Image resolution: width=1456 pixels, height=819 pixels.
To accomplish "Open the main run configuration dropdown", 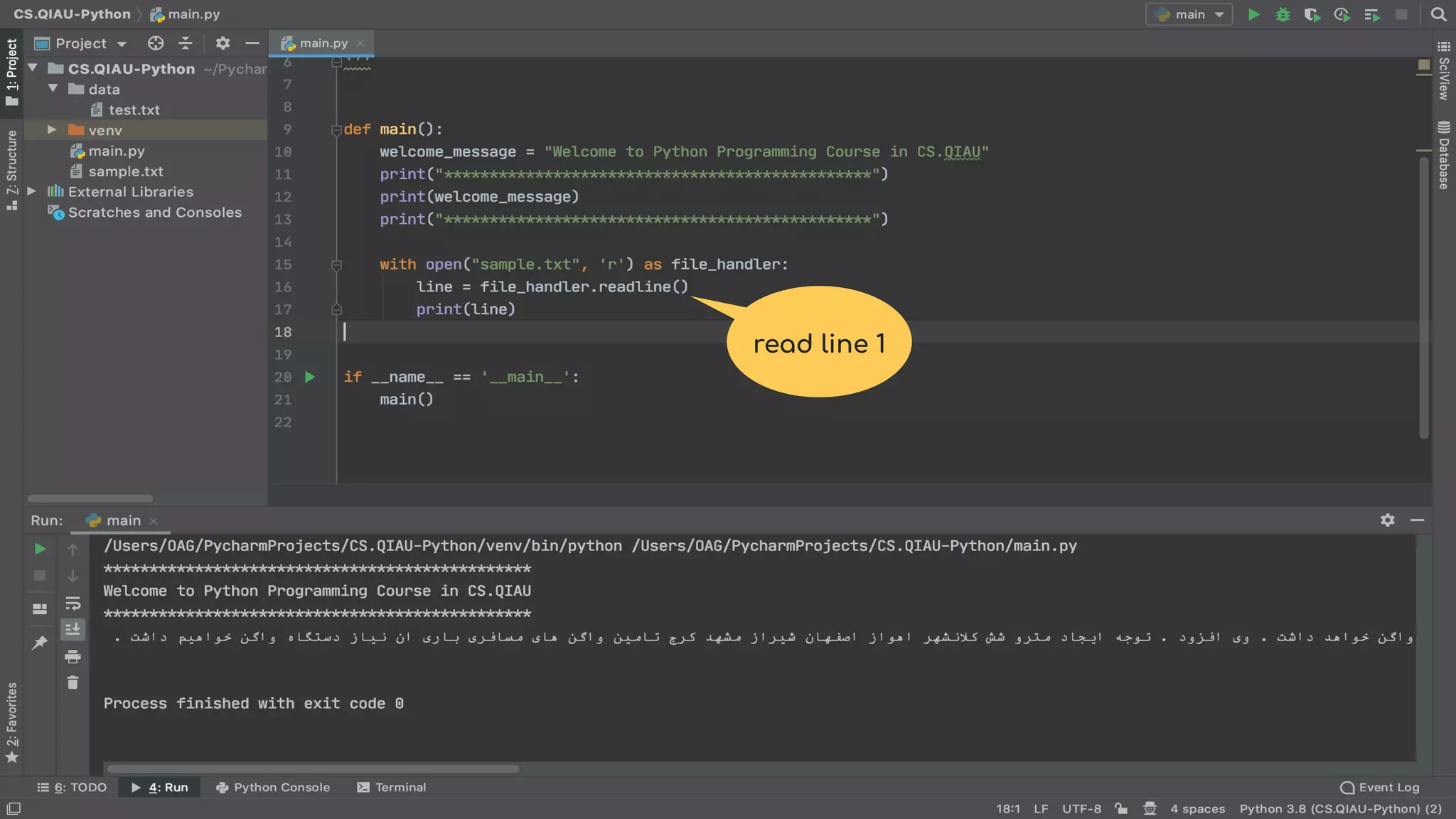I will tap(1189, 14).
